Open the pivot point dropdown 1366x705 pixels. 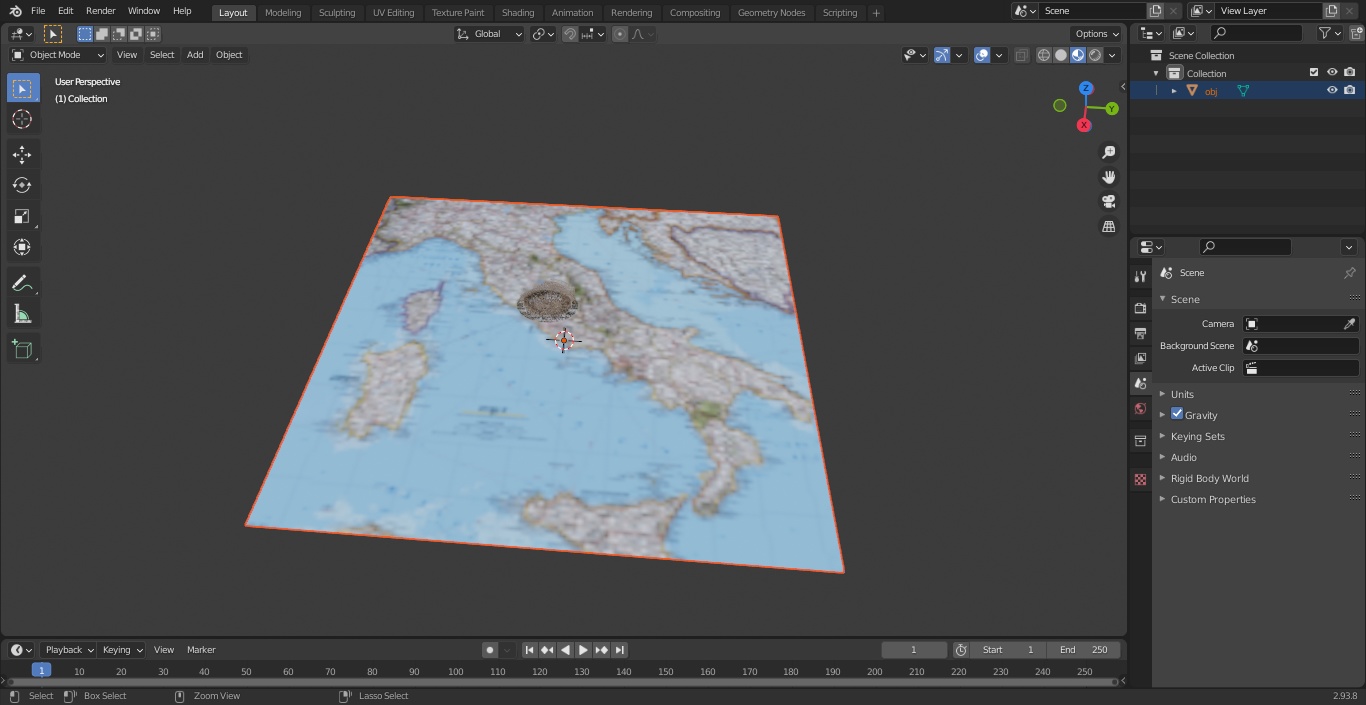(x=543, y=34)
